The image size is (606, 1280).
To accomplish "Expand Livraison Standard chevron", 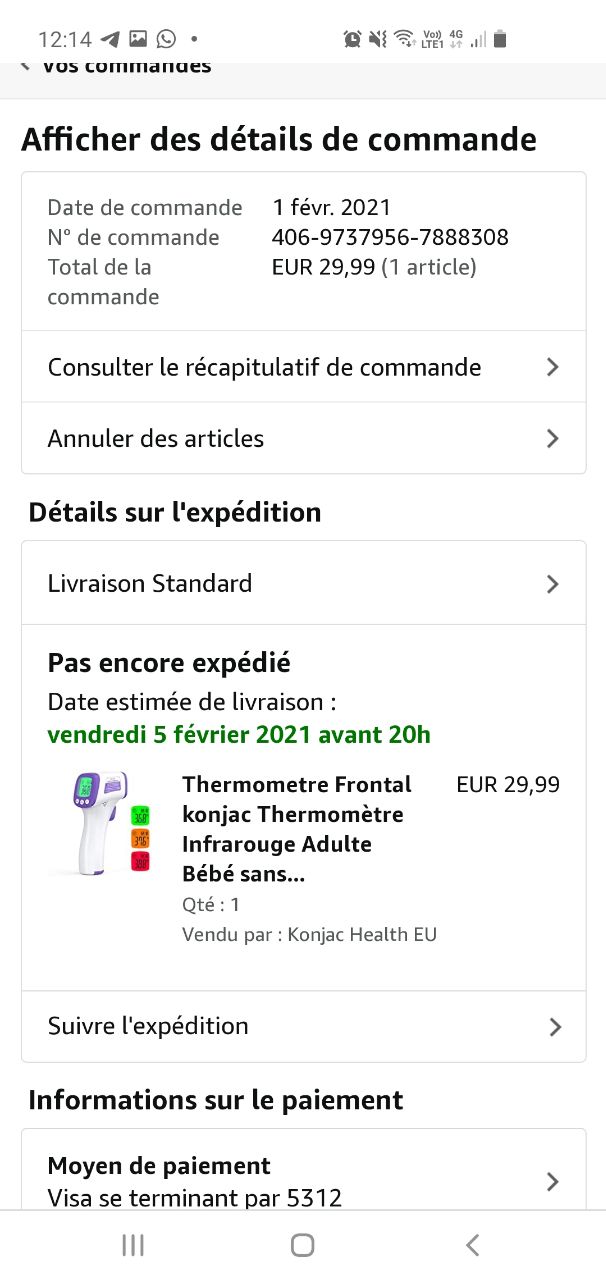I will (x=552, y=584).
